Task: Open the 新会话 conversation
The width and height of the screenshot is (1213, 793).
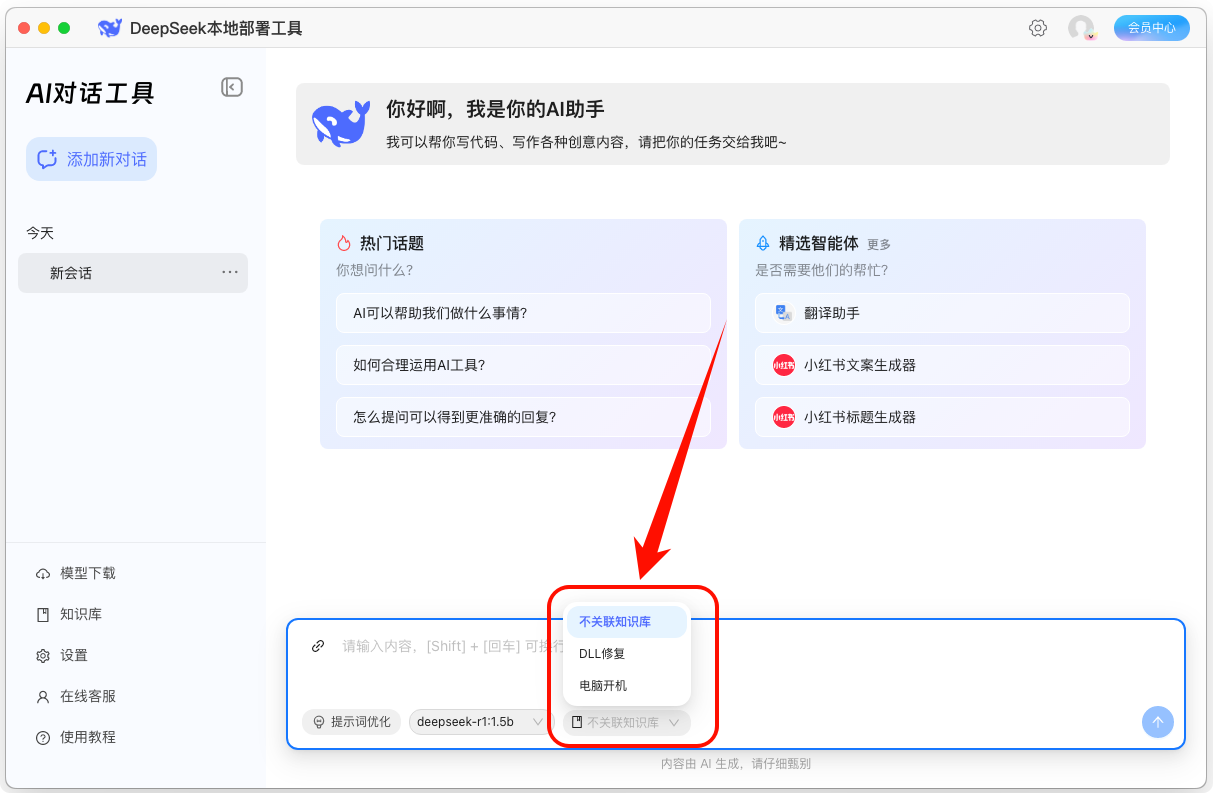Action: point(133,273)
